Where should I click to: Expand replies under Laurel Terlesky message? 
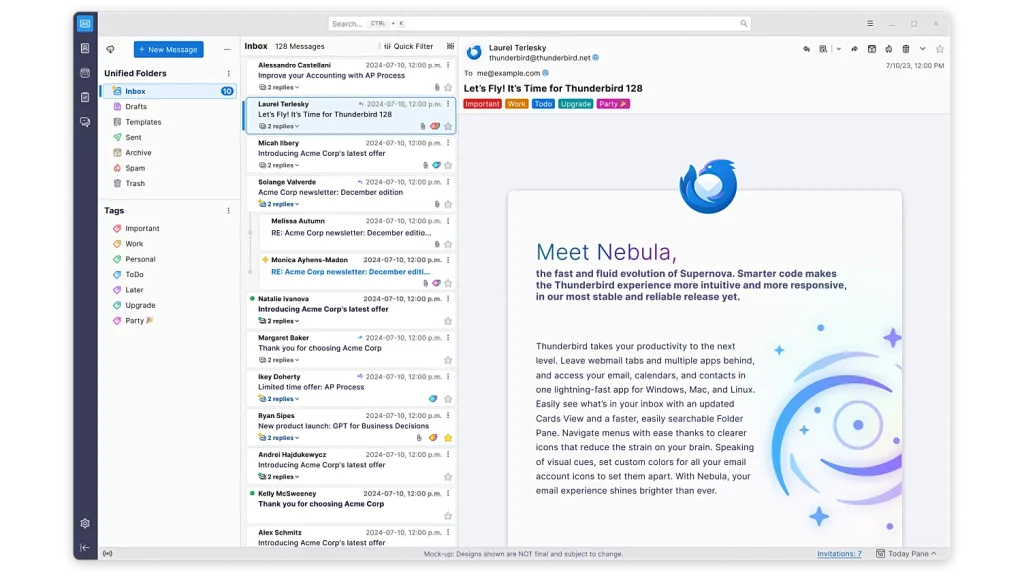pyautogui.click(x=280, y=127)
